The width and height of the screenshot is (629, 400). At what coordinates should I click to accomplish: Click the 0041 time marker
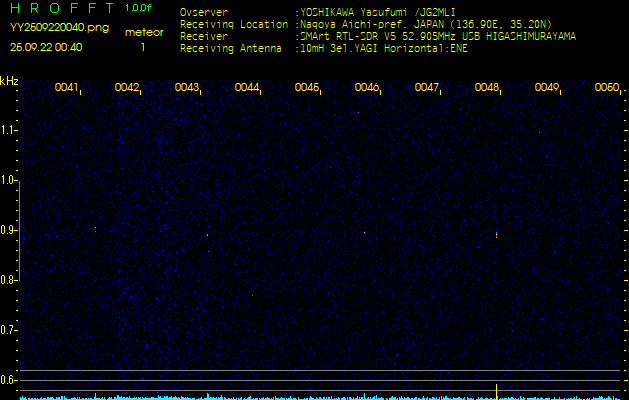tap(66, 87)
